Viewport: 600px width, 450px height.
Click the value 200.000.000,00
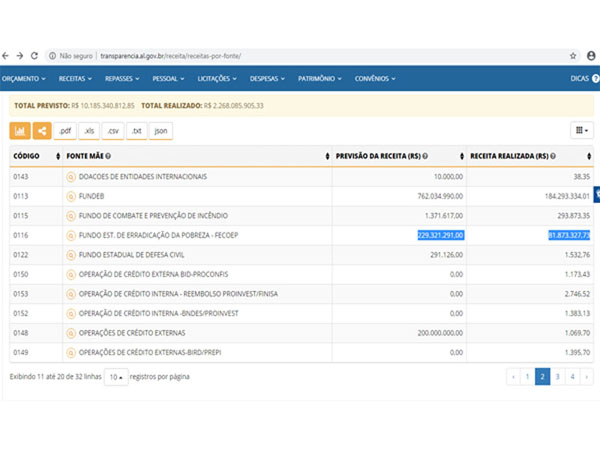pyautogui.click(x=440, y=333)
